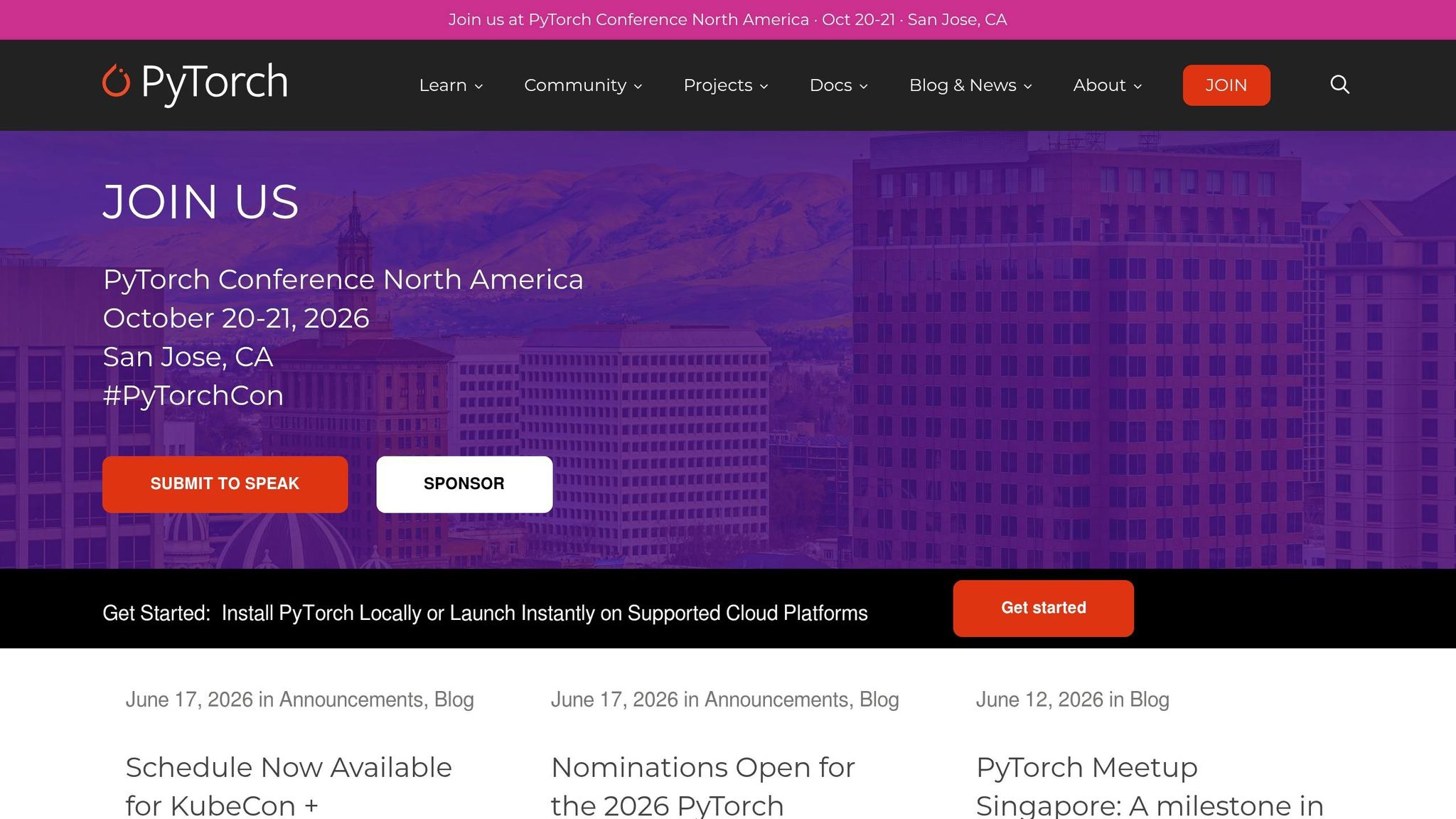This screenshot has height=819, width=1456.
Task: Click the Submit to Speak button
Action: (225, 484)
